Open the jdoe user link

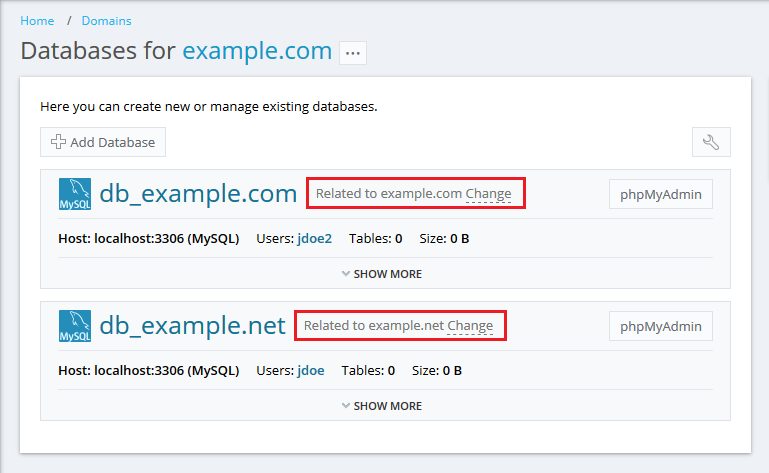click(x=310, y=370)
